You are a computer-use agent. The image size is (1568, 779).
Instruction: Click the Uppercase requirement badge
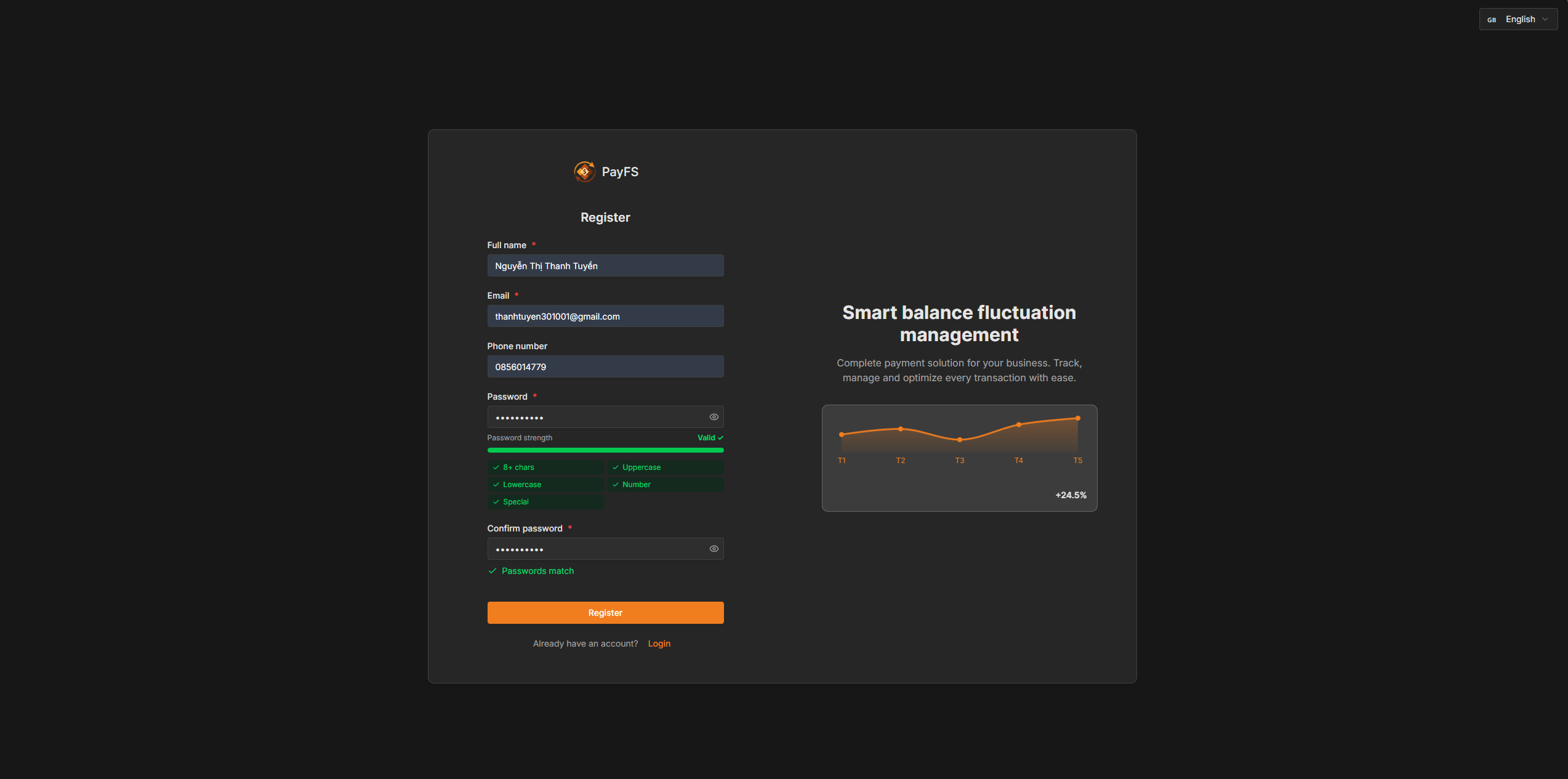tap(665, 467)
